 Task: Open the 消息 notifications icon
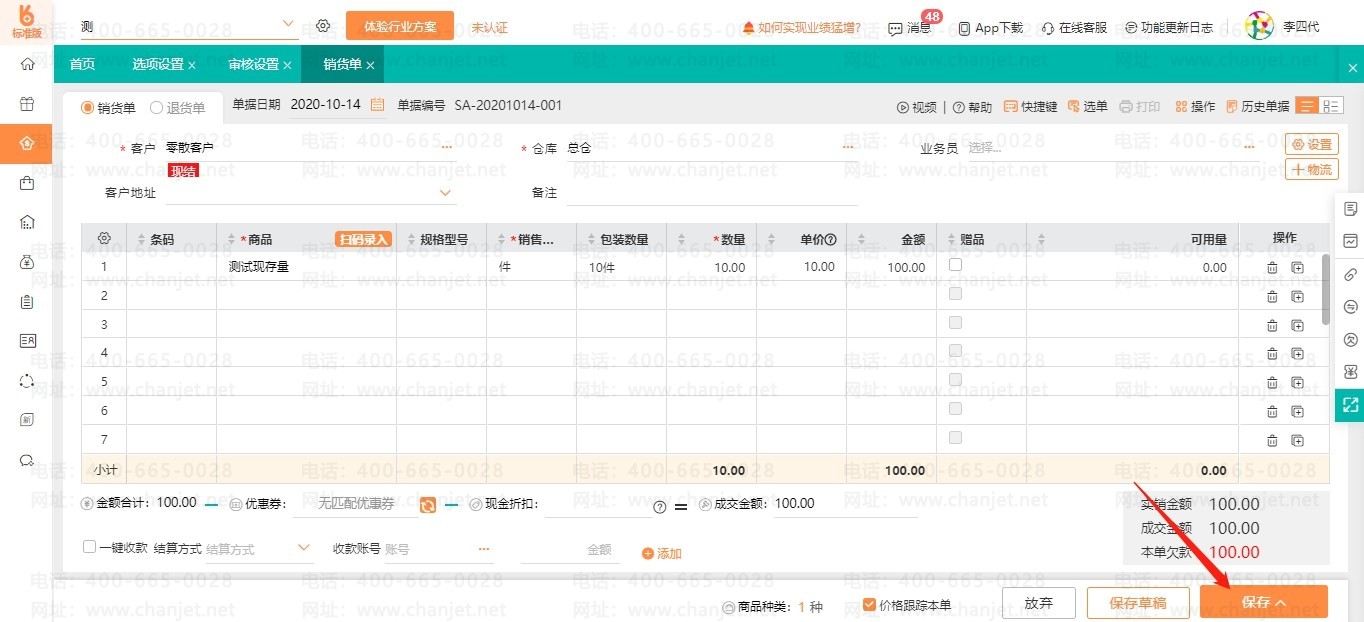click(x=895, y=28)
